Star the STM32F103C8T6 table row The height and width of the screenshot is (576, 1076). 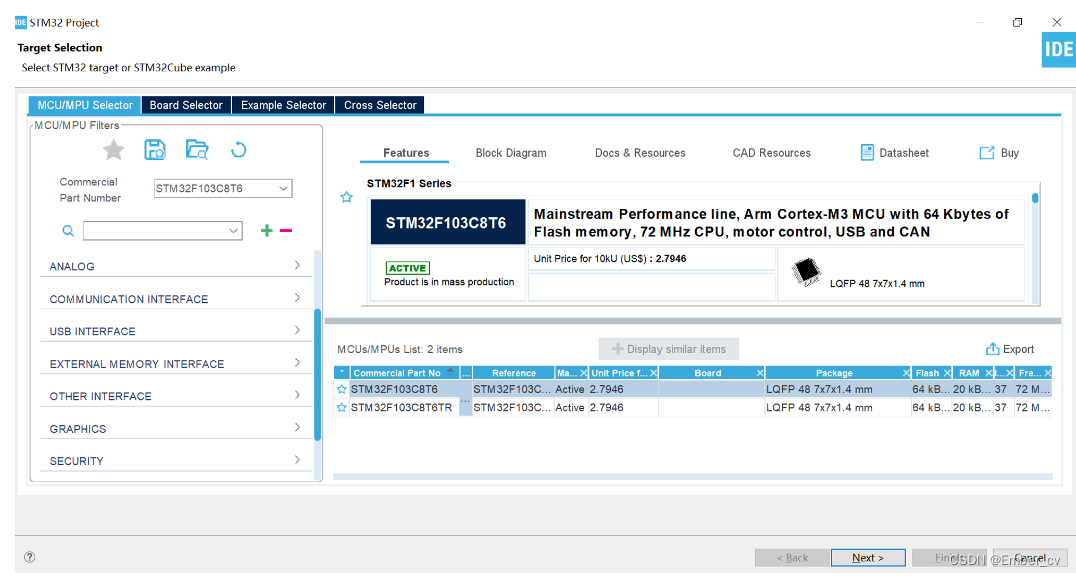342,389
